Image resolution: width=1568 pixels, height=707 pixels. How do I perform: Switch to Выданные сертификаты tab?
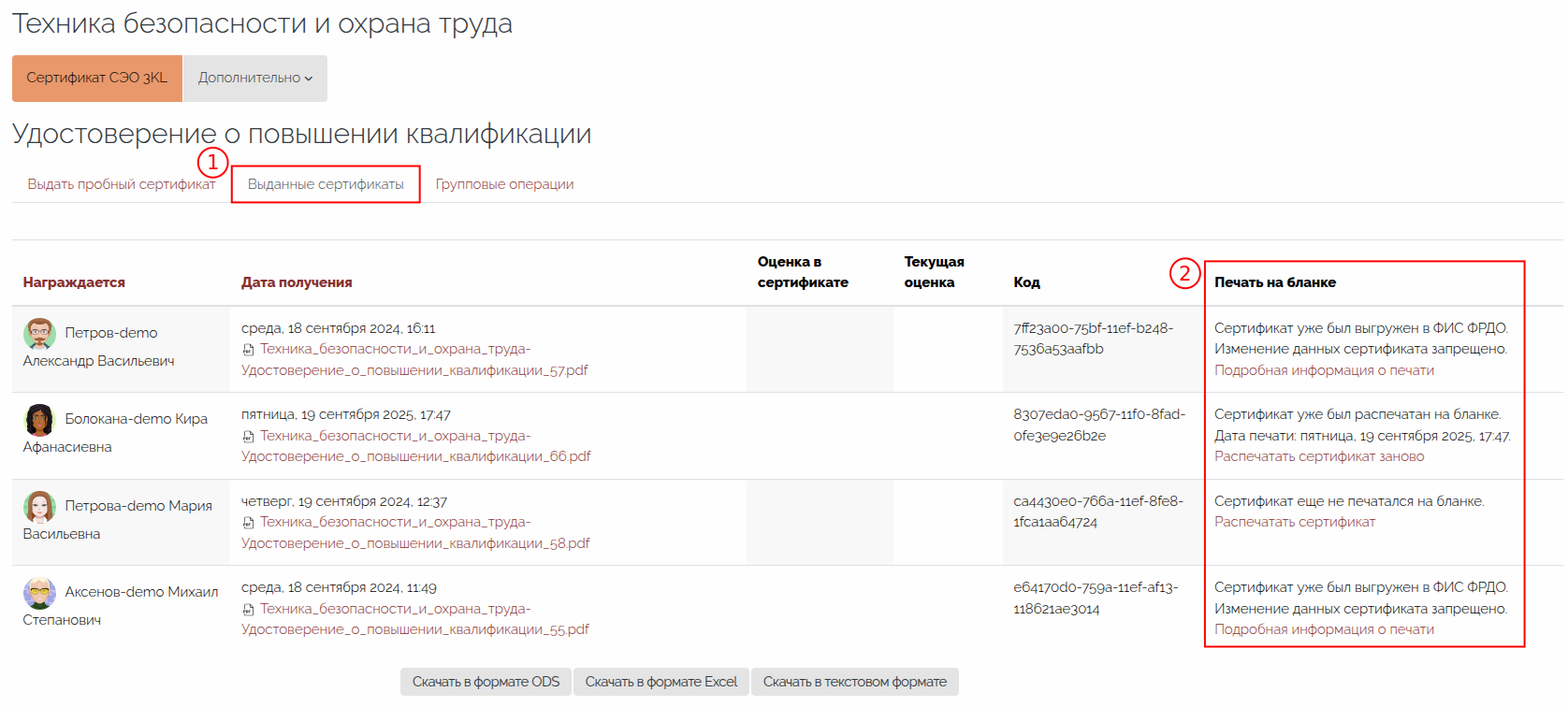tap(326, 184)
